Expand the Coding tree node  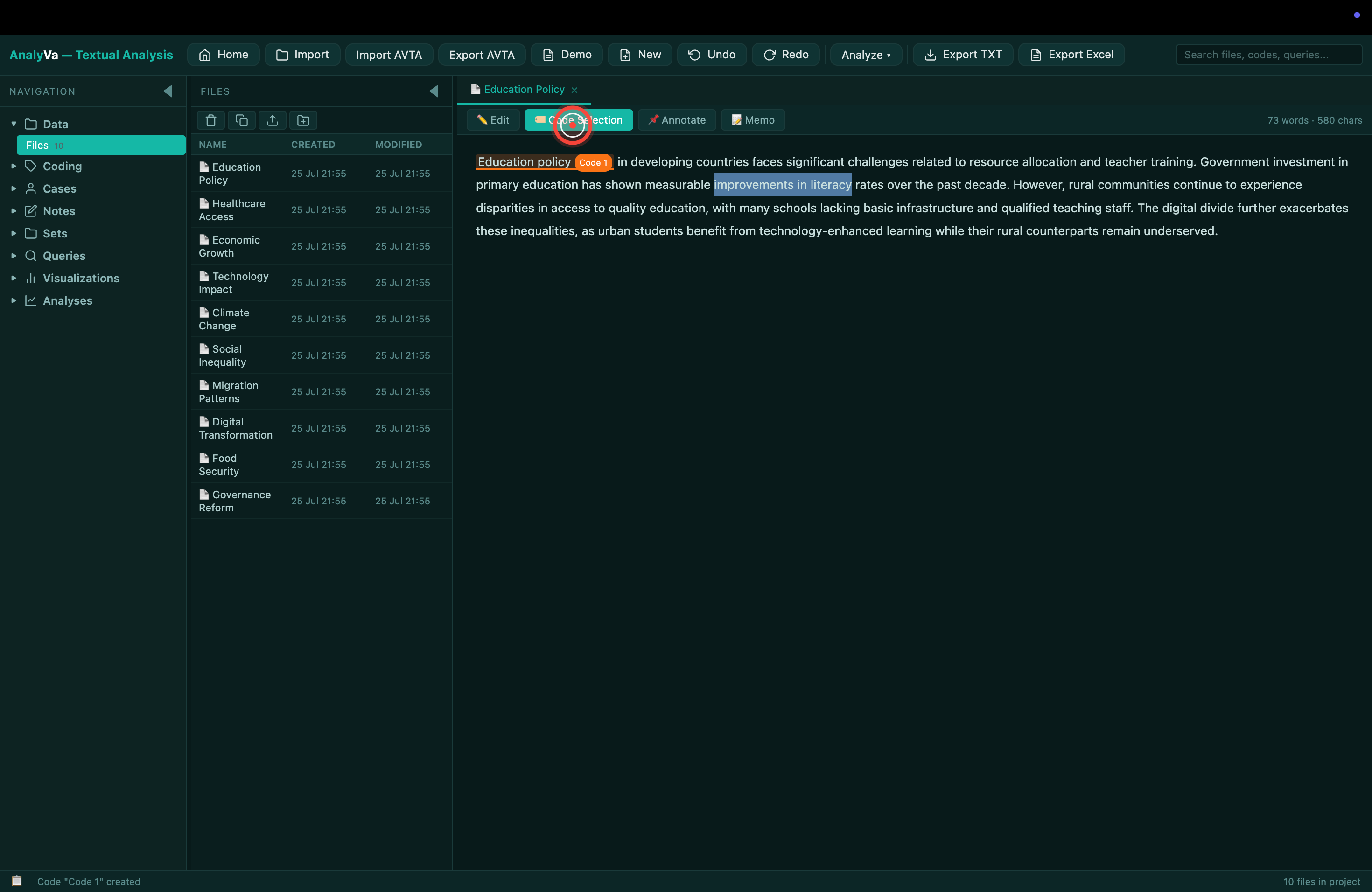tap(14, 166)
